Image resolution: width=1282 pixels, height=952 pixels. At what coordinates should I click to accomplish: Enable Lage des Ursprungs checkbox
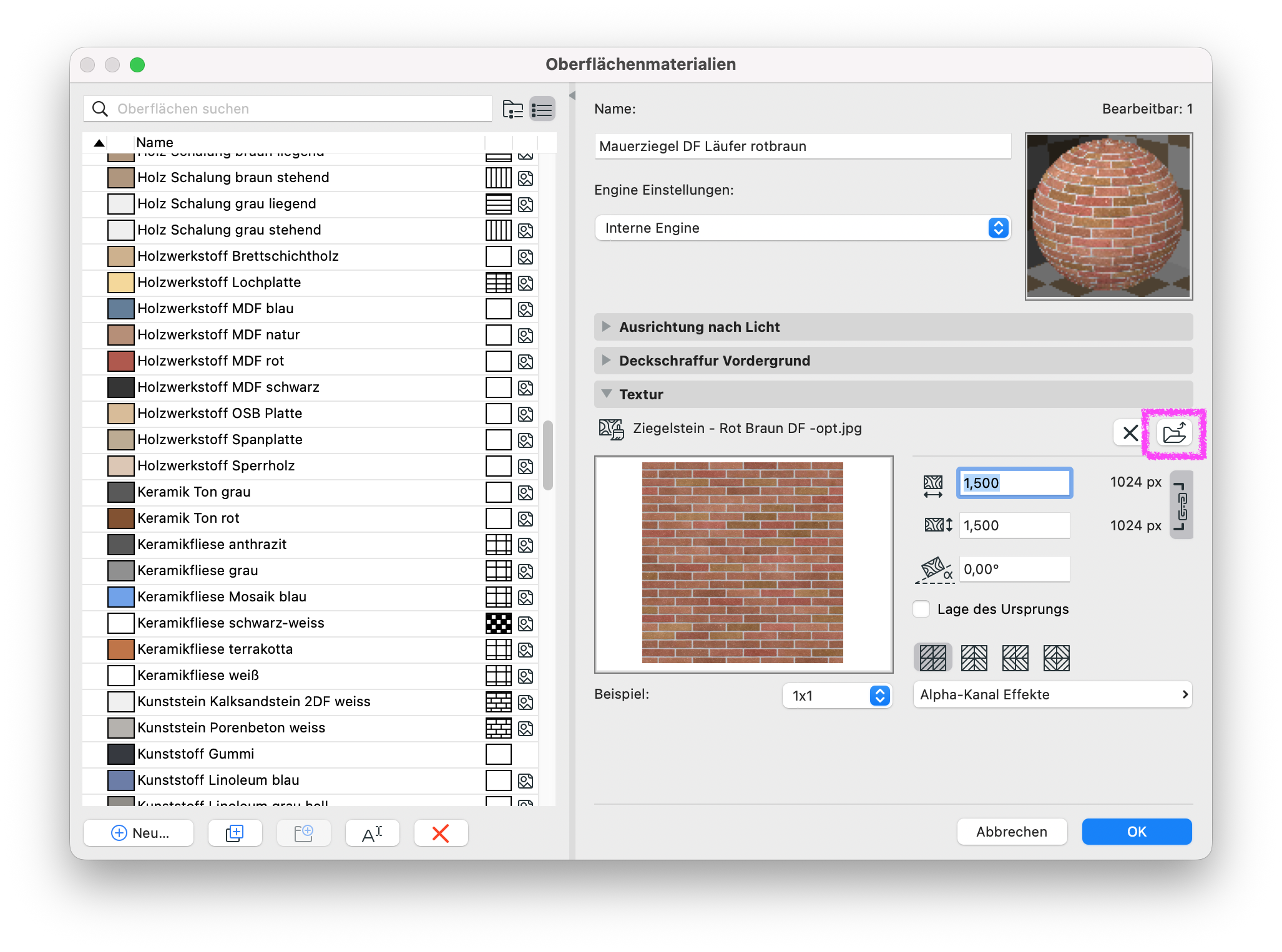pyautogui.click(x=921, y=609)
